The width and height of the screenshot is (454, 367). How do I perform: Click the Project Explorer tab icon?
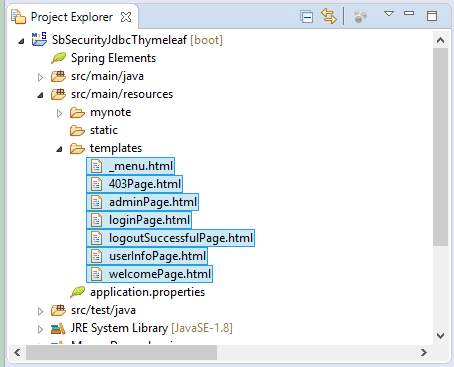click(x=19, y=17)
